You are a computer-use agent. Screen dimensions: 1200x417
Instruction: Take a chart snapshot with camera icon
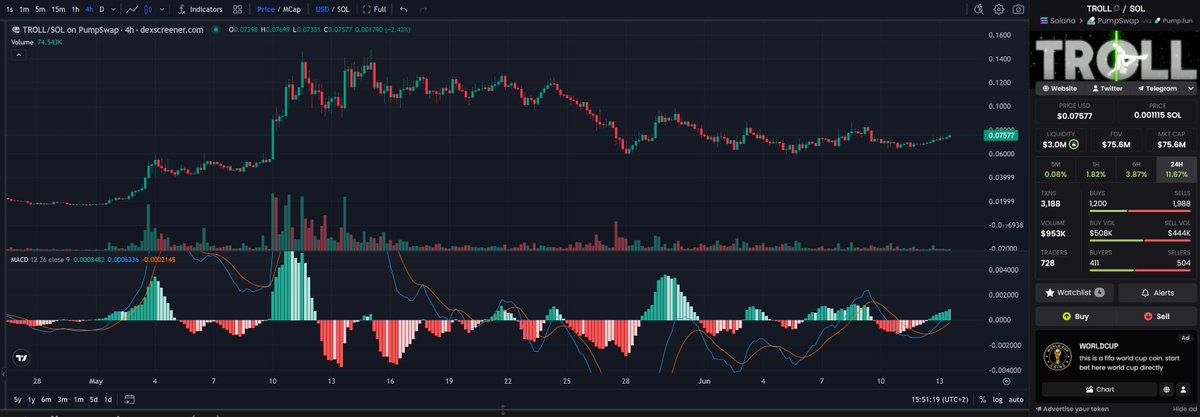coord(1018,9)
